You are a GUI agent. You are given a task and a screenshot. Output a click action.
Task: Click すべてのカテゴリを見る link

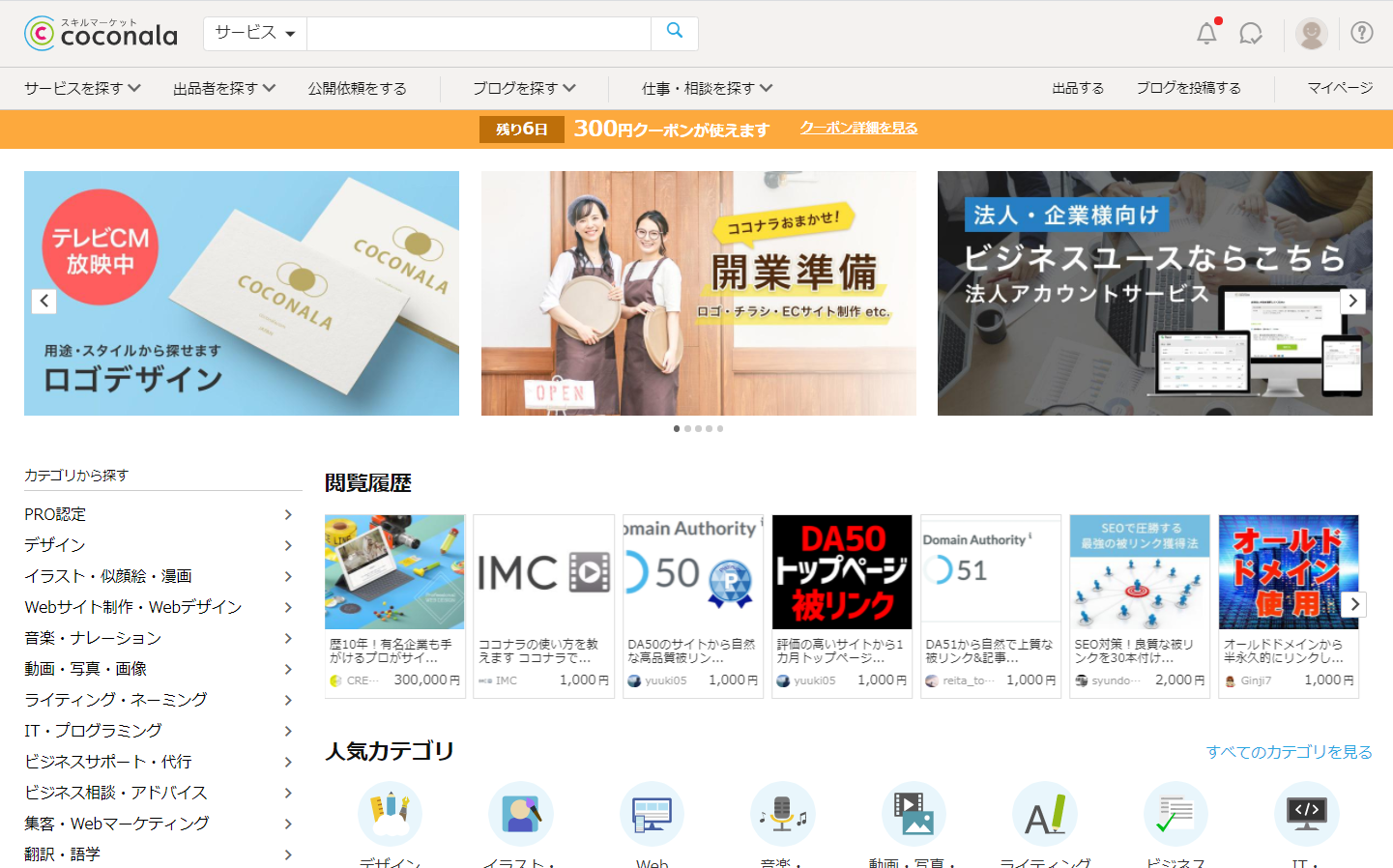click(x=1289, y=752)
